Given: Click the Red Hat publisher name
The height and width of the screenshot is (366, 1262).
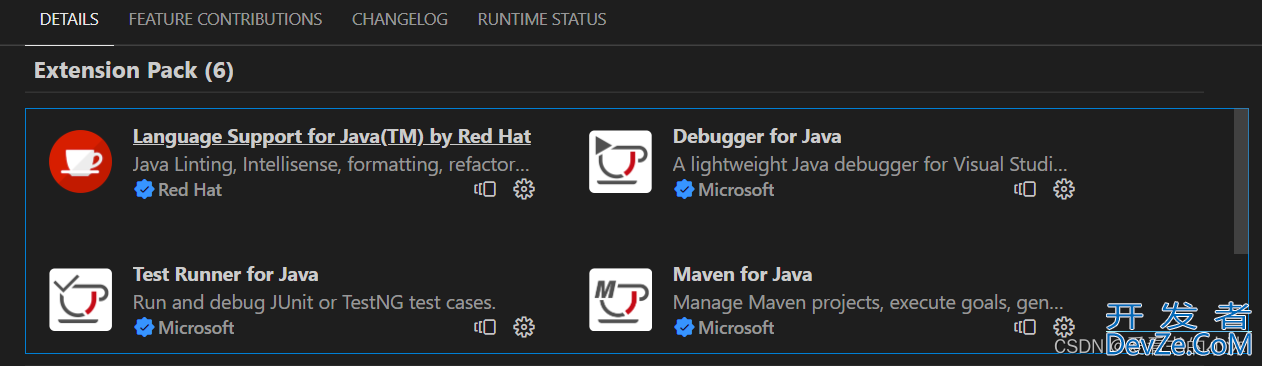Looking at the screenshot, I should coord(190,189).
